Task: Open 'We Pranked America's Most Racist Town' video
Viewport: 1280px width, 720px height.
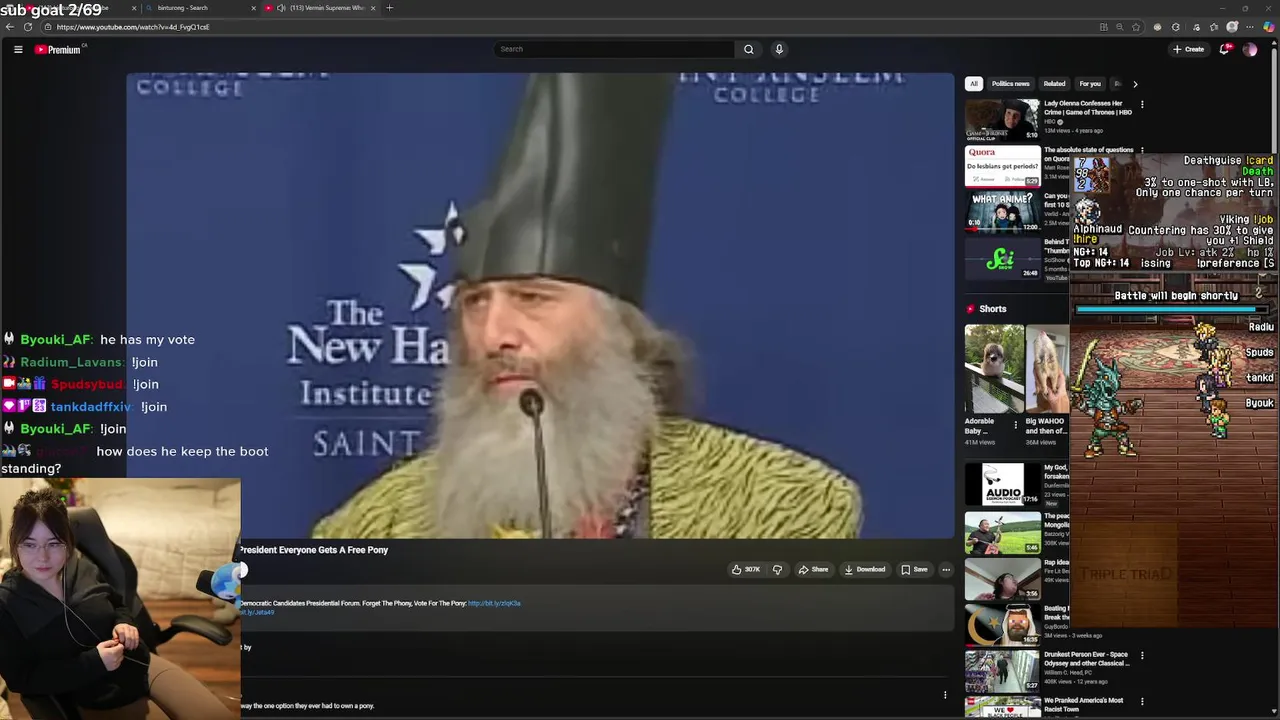Action: tap(1083, 705)
